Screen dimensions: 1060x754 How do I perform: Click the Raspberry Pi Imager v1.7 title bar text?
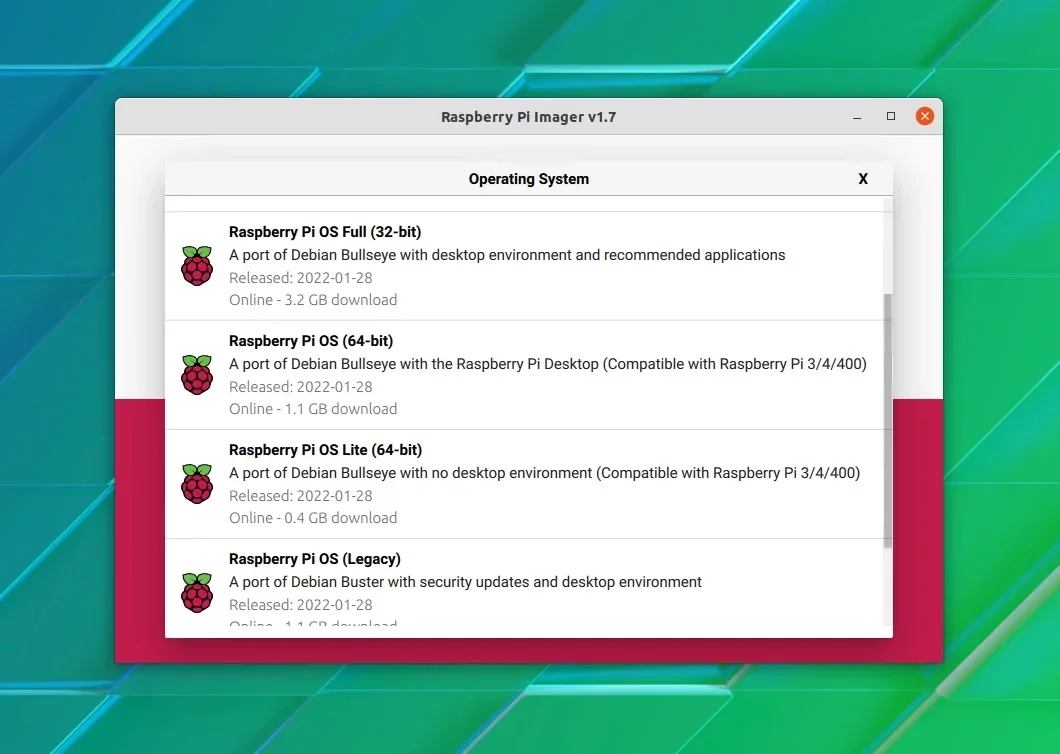pos(529,117)
